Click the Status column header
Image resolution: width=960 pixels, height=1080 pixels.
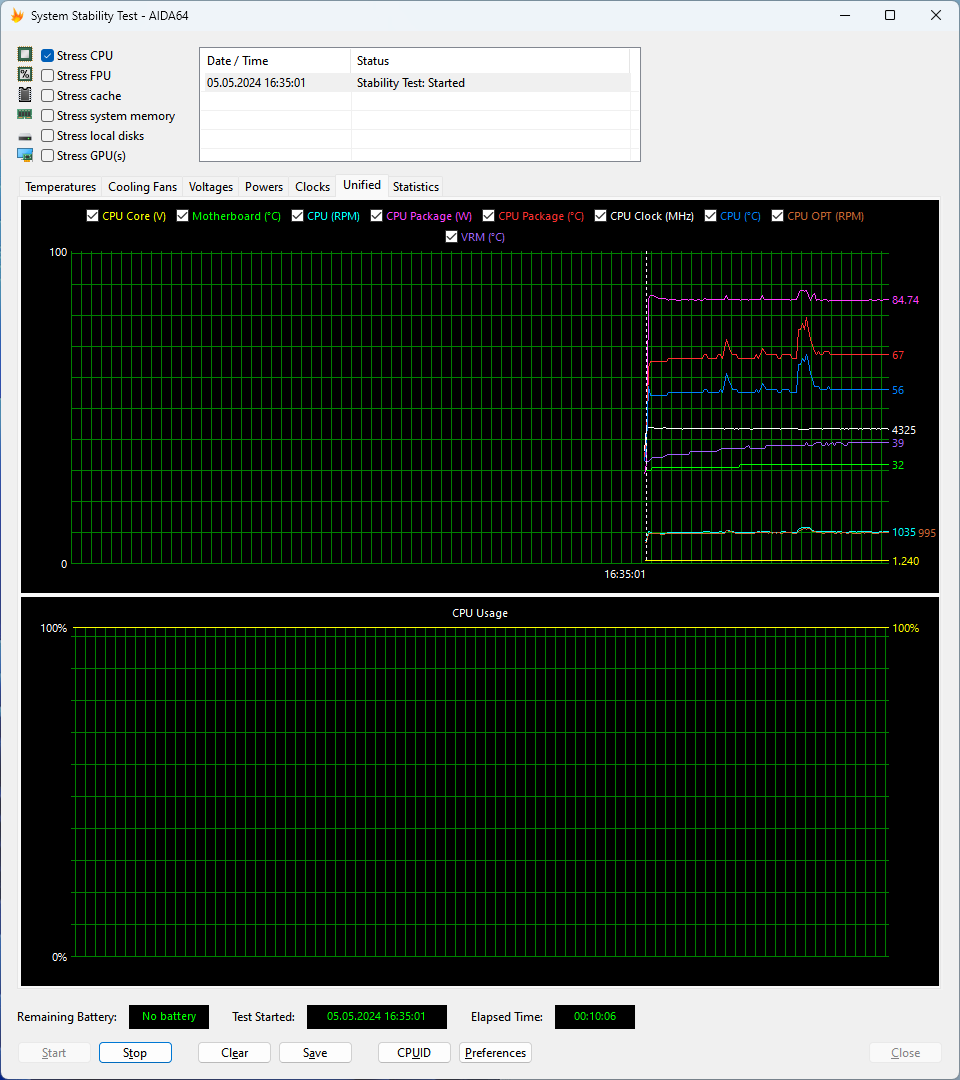(490, 61)
